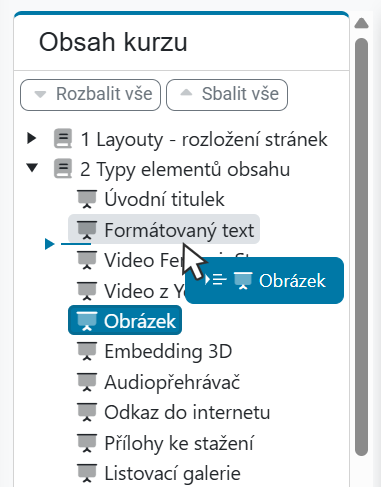Click the upward triangle icon in Sbalit vše
The height and width of the screenshot is (487, 381).
pos(186,93)
